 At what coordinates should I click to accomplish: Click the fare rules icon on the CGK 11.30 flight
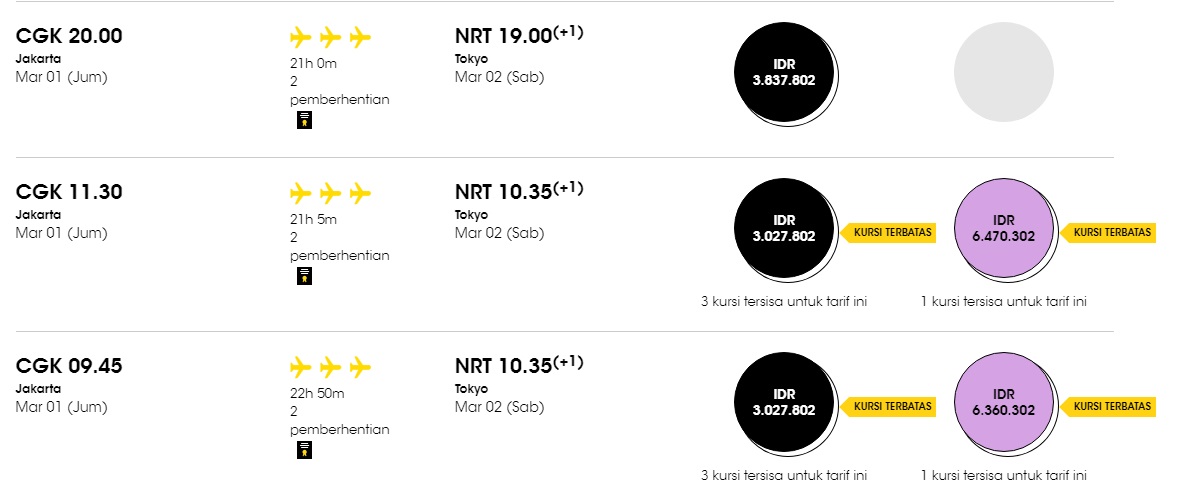pyautogui.click(x=305, y=276)
